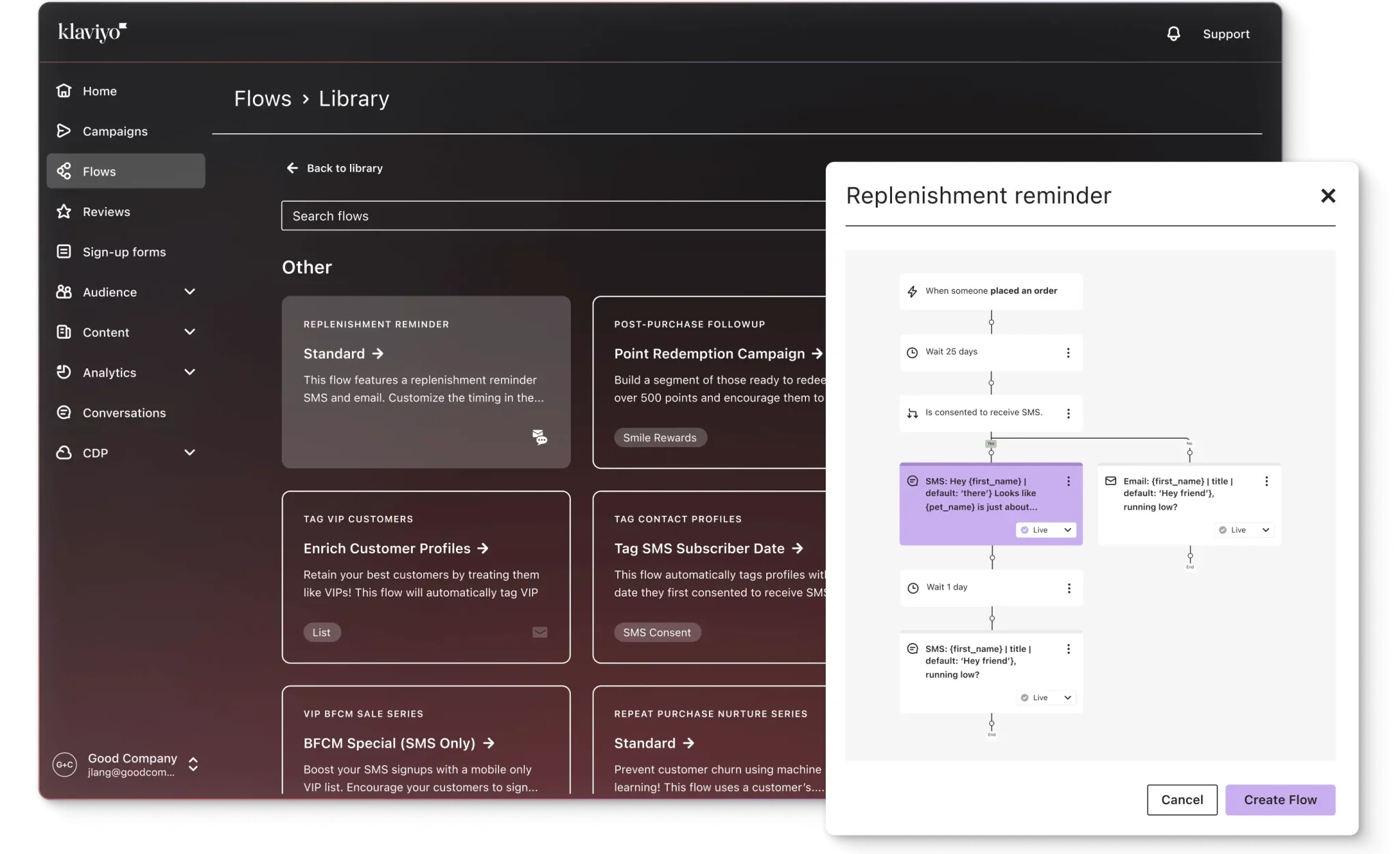Open Live status dropdown on Email step

(1244, 530)
